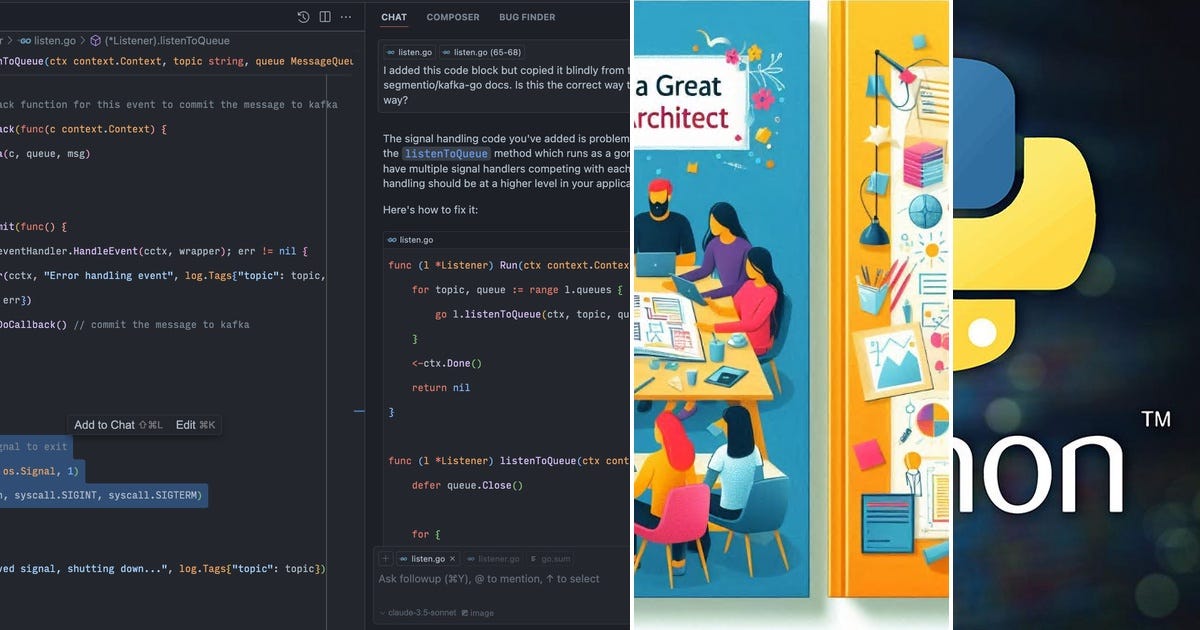
Task: Remove listen.go from chat context with its x
Action: pyautogui.click(x=452, y=559)
